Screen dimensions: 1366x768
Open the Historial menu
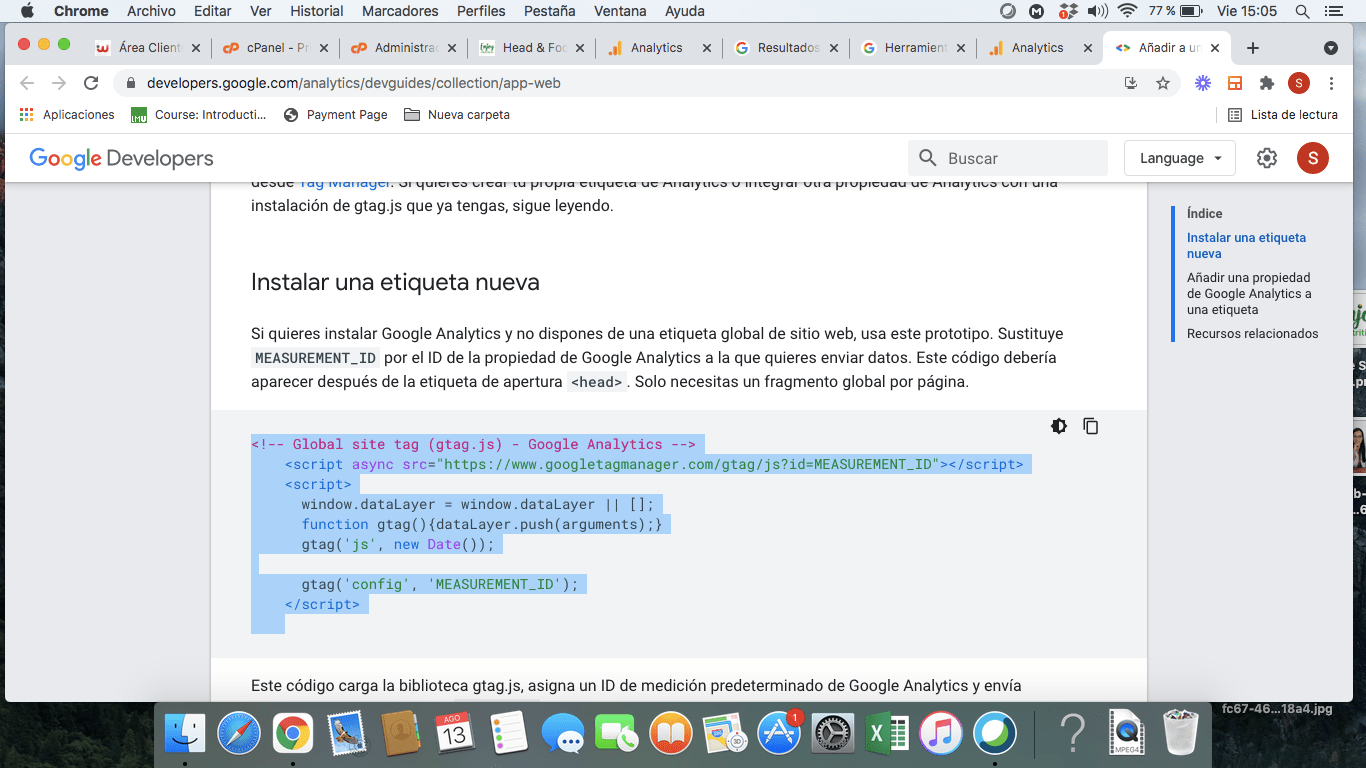tap(316, 11)
